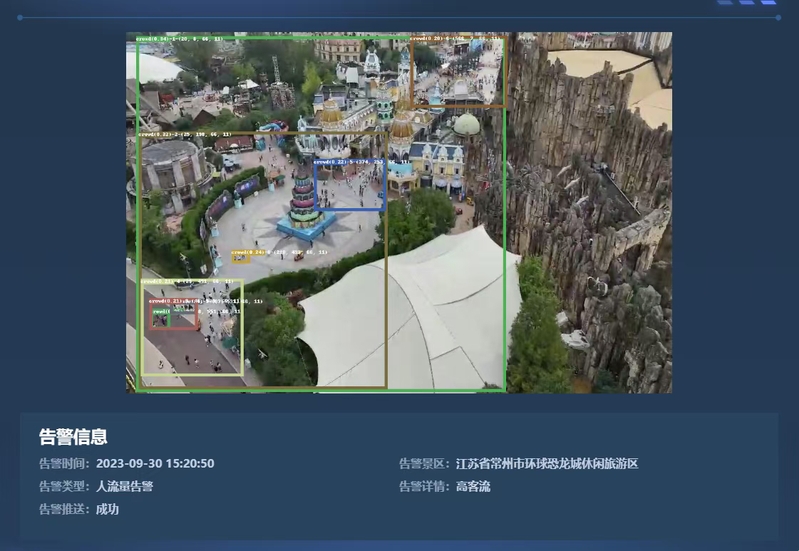Click the push status value 成功
Screen dimensions: 799x551
coord(107,510)
